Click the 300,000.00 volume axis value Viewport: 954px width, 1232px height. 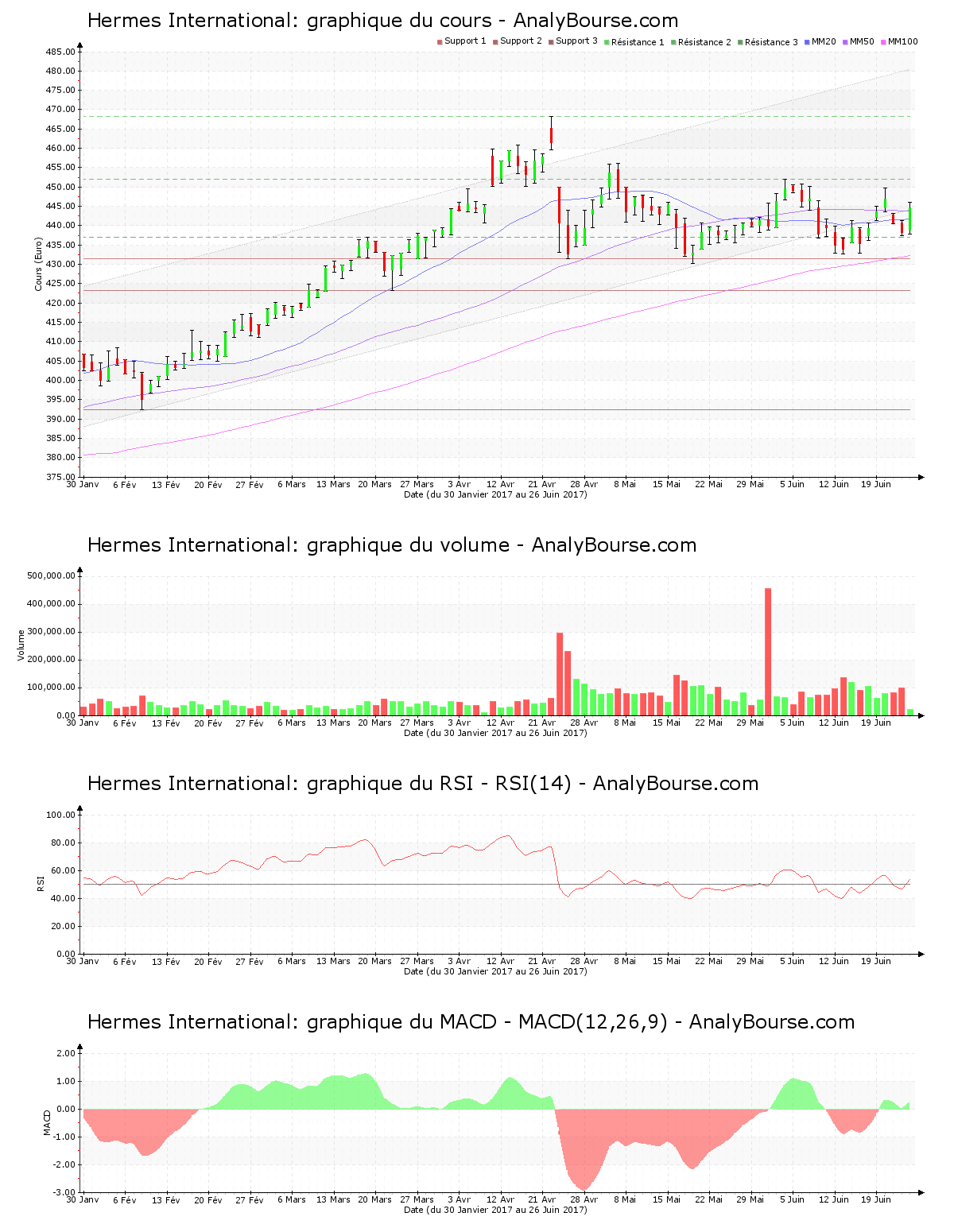click(52, 632)
